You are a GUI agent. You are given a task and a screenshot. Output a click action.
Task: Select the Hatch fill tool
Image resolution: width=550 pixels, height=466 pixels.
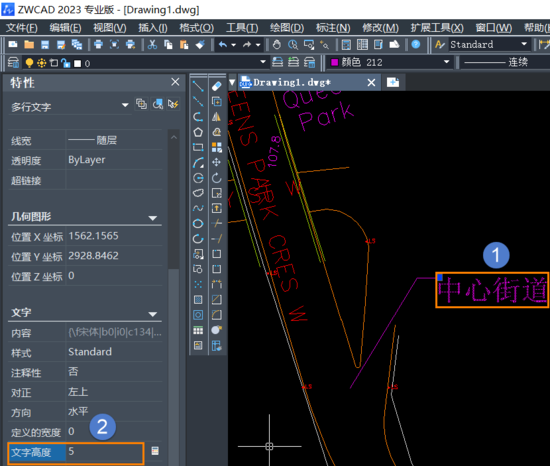(x=198, y=299)
